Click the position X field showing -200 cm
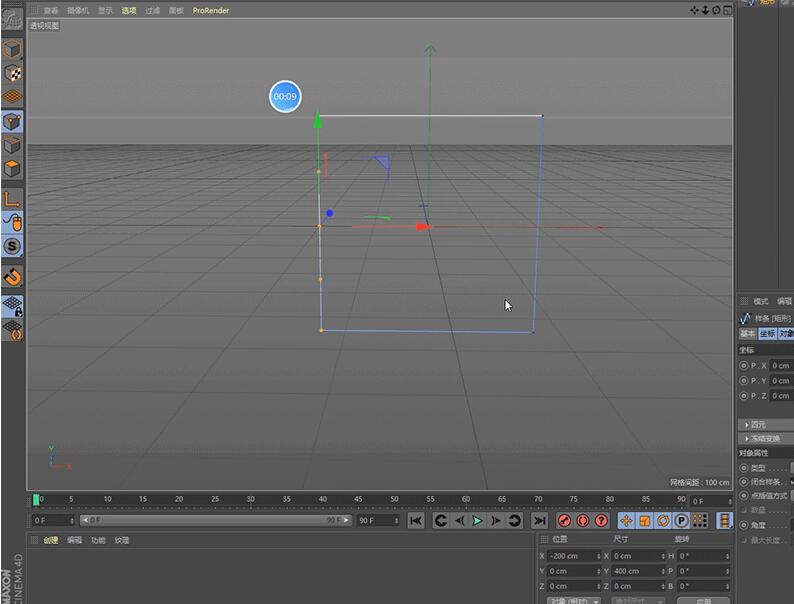Viewport: 794px width, 604px height. pyautogui.click(x=574, y=556)
